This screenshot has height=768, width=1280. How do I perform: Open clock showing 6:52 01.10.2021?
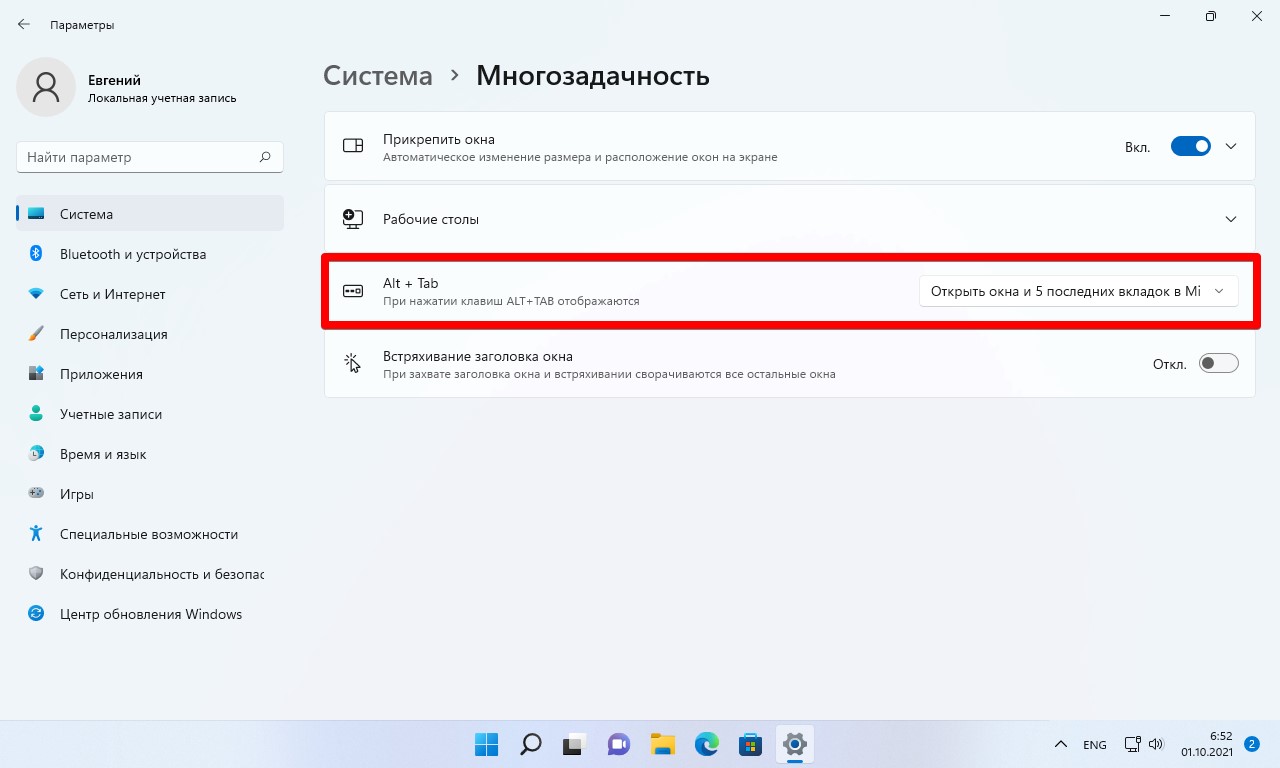click(x=1206, y=743)
